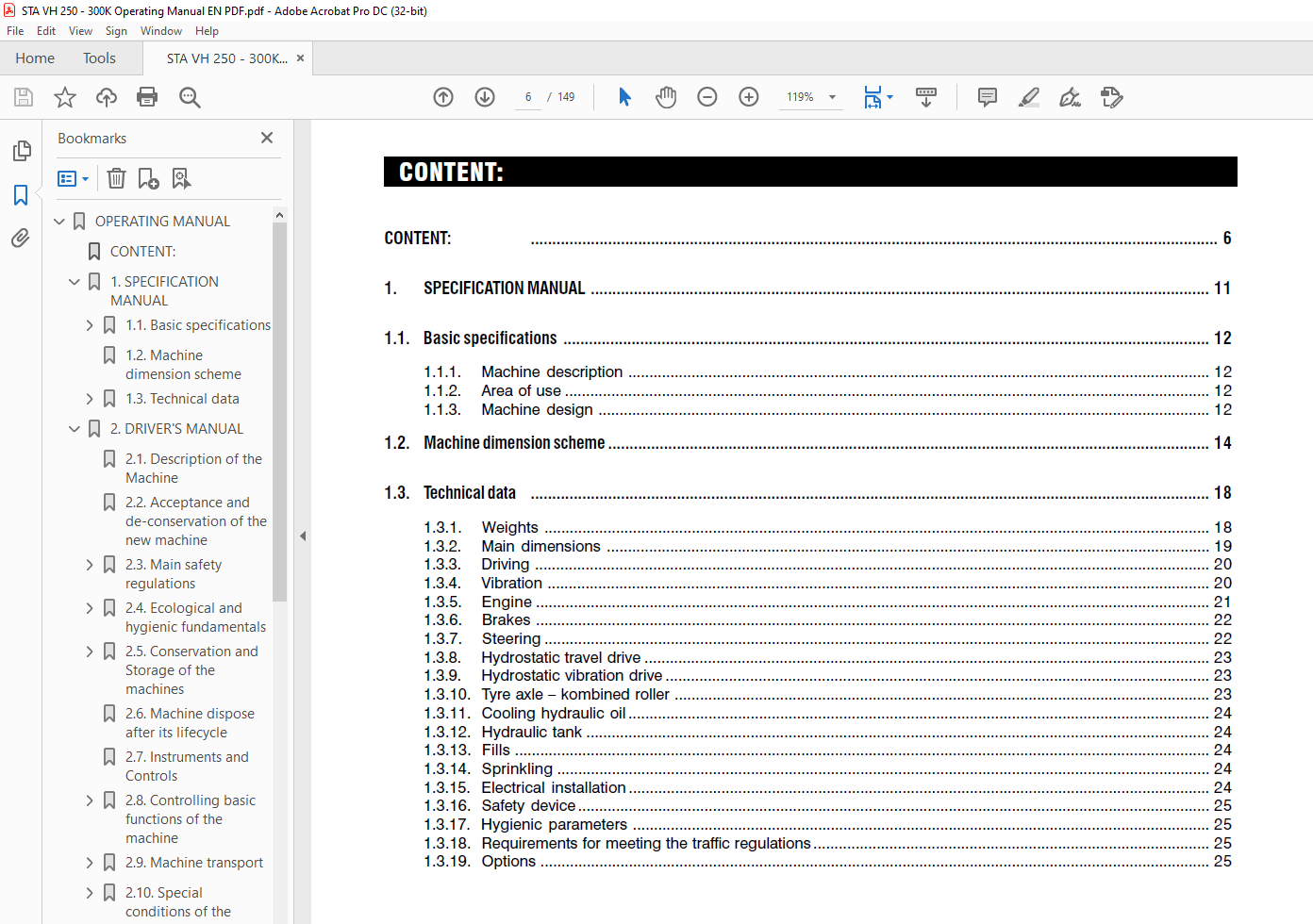
Task: Open bookmark 2.6. Machine dispose after its lifecycle
Action: tap(190, 723)
